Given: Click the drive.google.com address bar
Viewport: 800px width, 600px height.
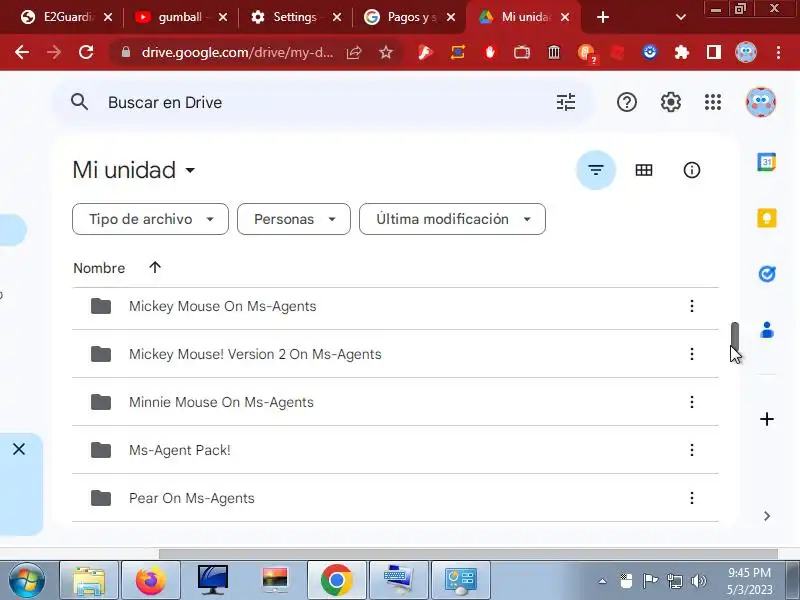Looking at the screenshot, I should click(x=237, y=52).
